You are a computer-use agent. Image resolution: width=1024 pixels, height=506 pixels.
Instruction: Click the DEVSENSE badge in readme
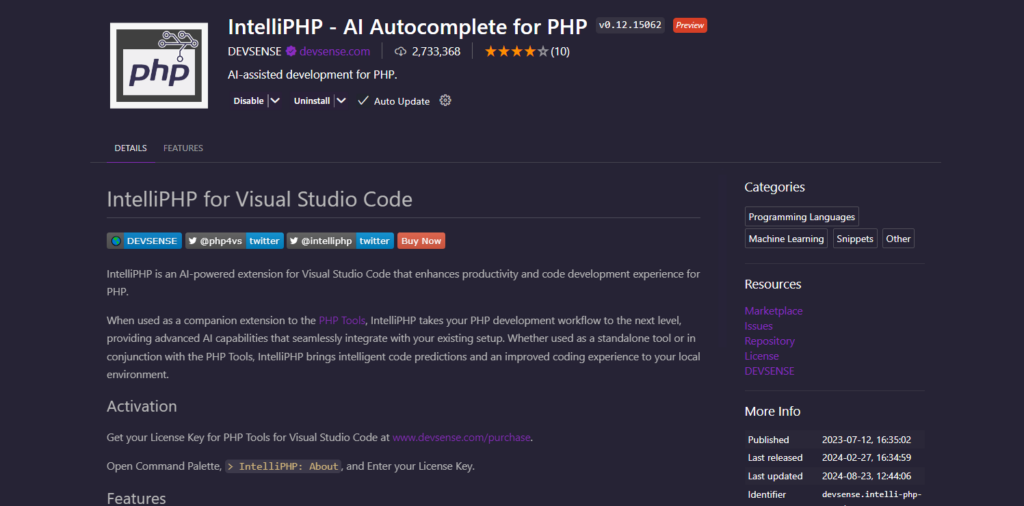tap(144, 240)
